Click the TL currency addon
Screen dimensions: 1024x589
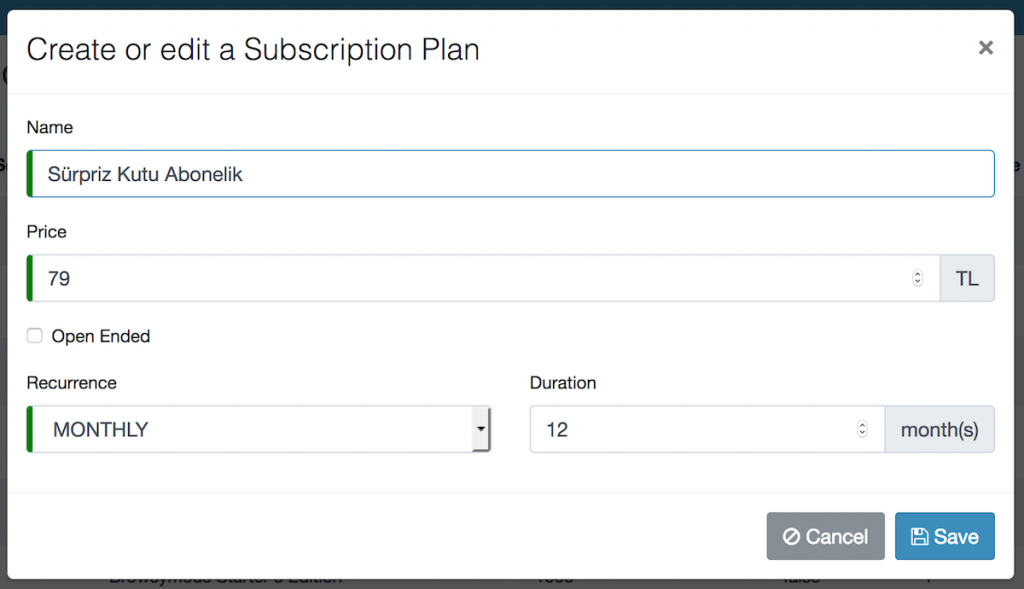click(967, 278)
